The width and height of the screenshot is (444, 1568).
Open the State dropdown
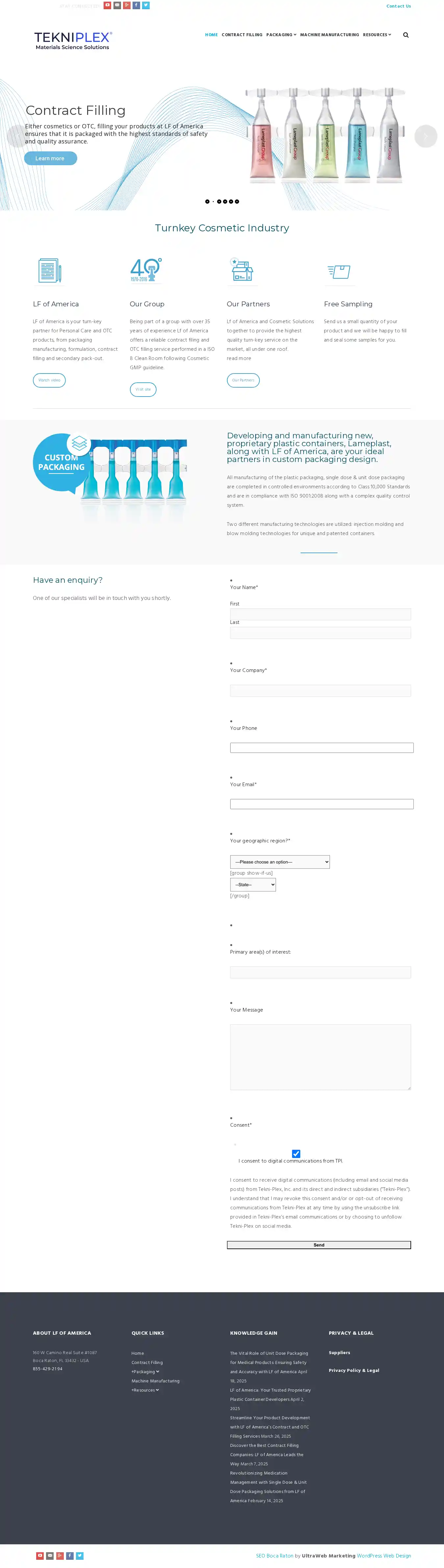click(253, 885)
